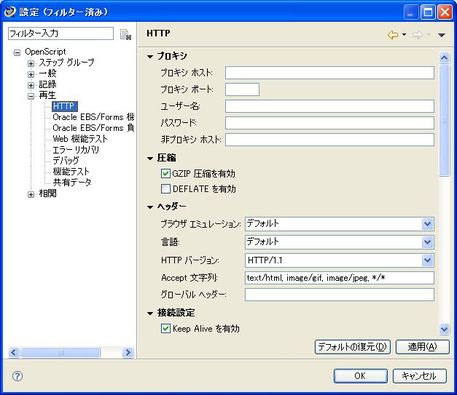The image size is (457, 395).
Task: Click the help question mark icon
Action: pos(17,376)
